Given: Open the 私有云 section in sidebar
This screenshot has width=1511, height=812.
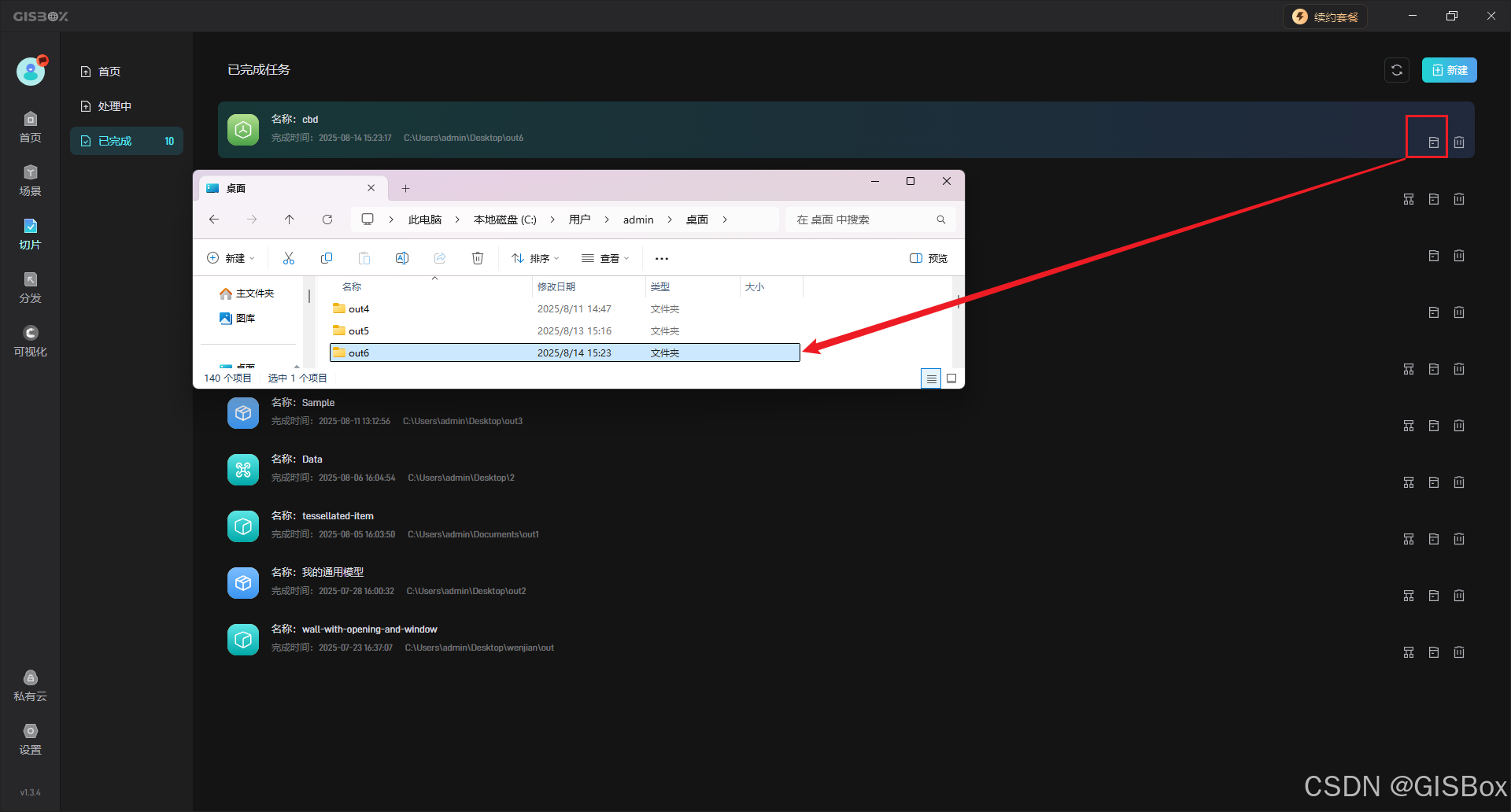Looking at the screenshot, I should click(31, 686).
